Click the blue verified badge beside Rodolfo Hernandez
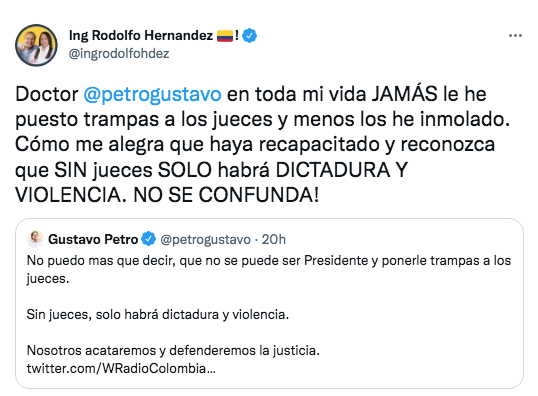This screenshot has height=396, width=538. pos(249,36)
